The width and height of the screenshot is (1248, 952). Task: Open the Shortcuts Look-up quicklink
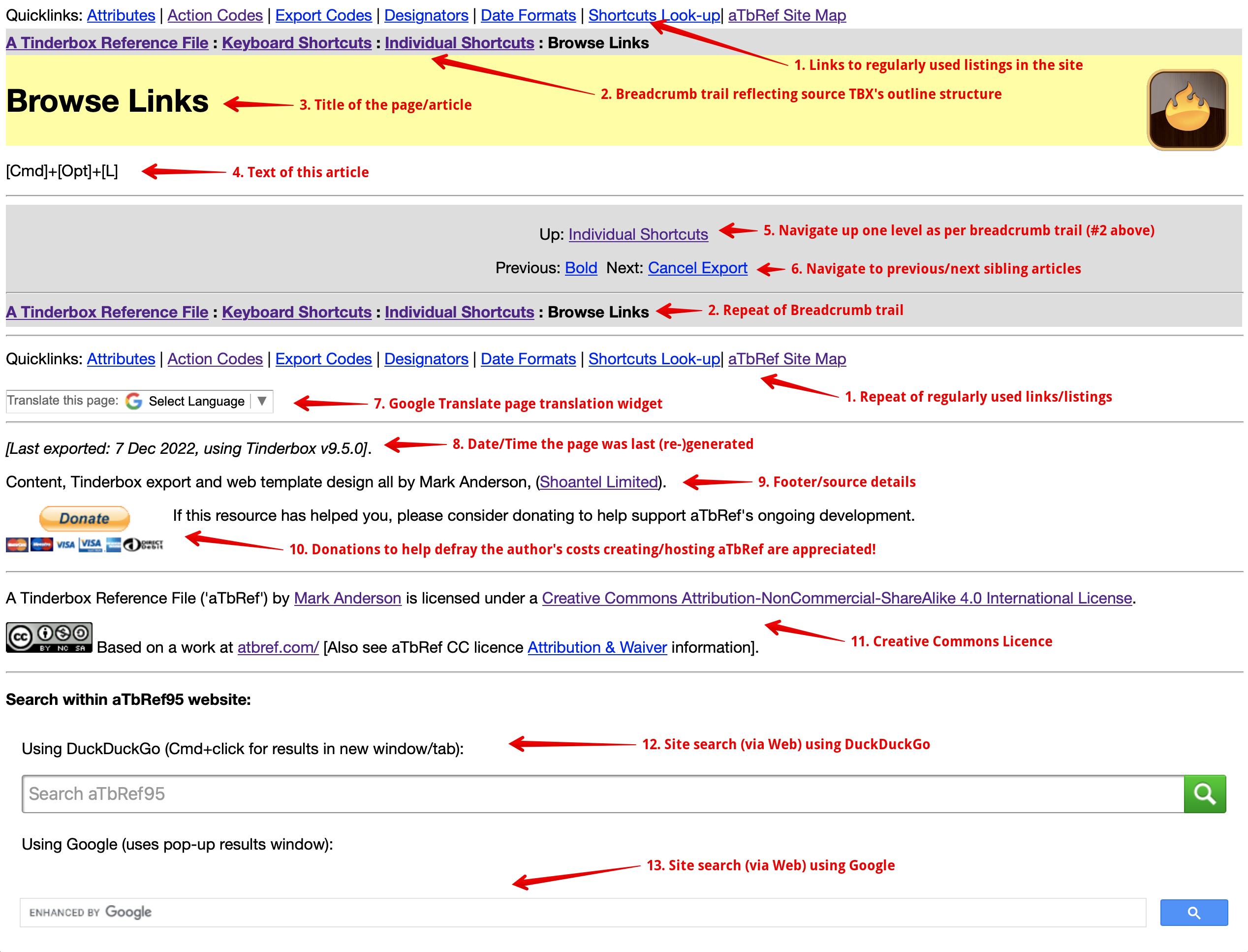point(655,15)
